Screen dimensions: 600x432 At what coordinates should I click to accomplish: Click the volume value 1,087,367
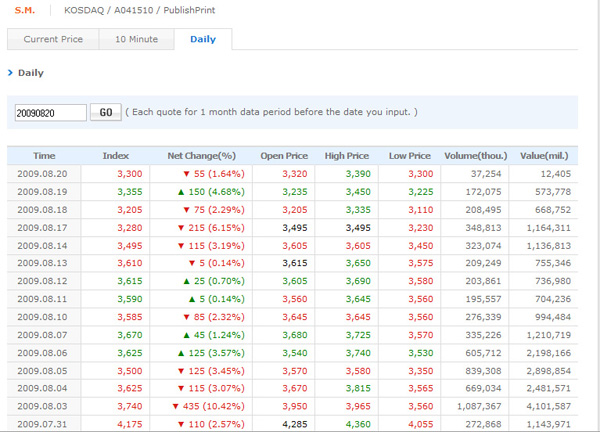click(x=479, y=406)
